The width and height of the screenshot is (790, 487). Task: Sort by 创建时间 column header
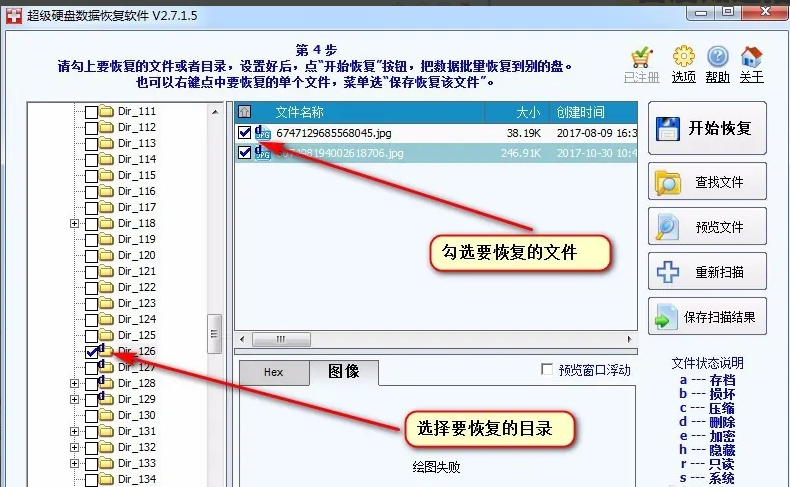(580, 112)
